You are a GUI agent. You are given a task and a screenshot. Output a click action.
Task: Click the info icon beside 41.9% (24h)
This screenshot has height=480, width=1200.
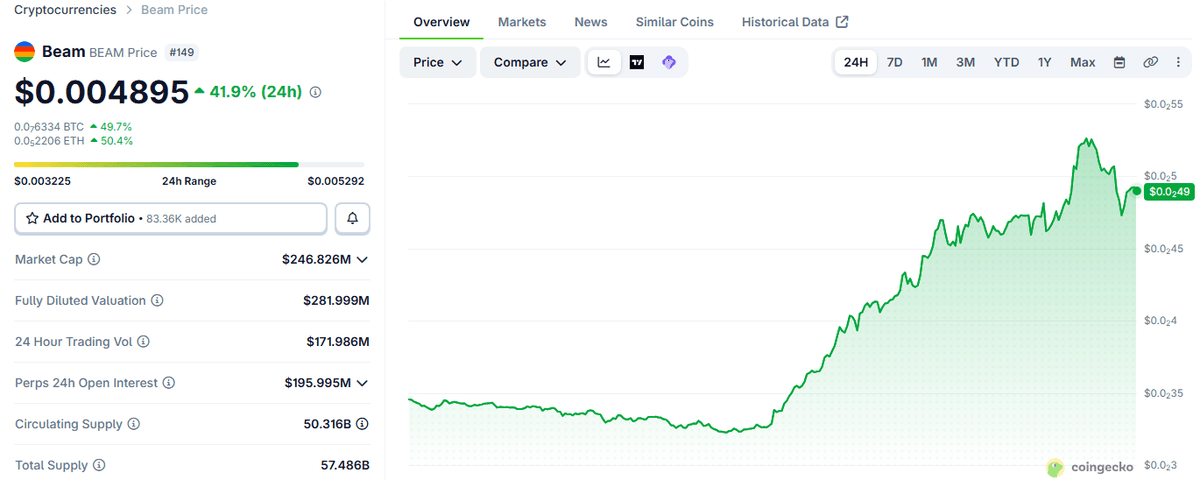(316, 92)
